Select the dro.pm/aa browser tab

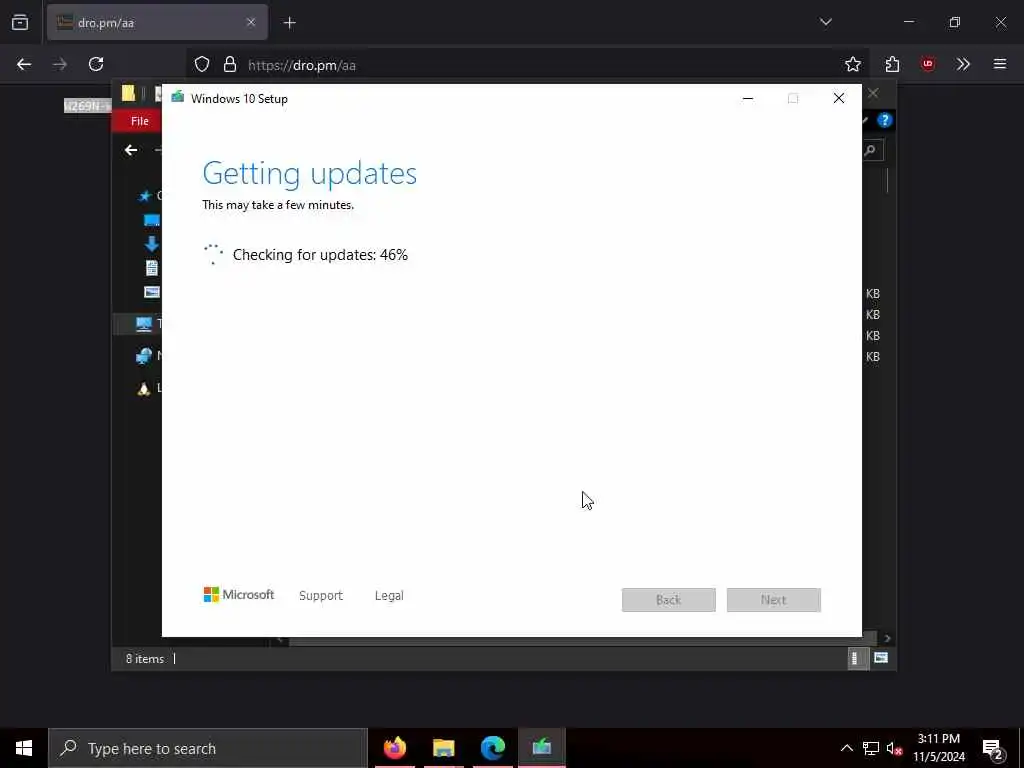pos(157,22)
